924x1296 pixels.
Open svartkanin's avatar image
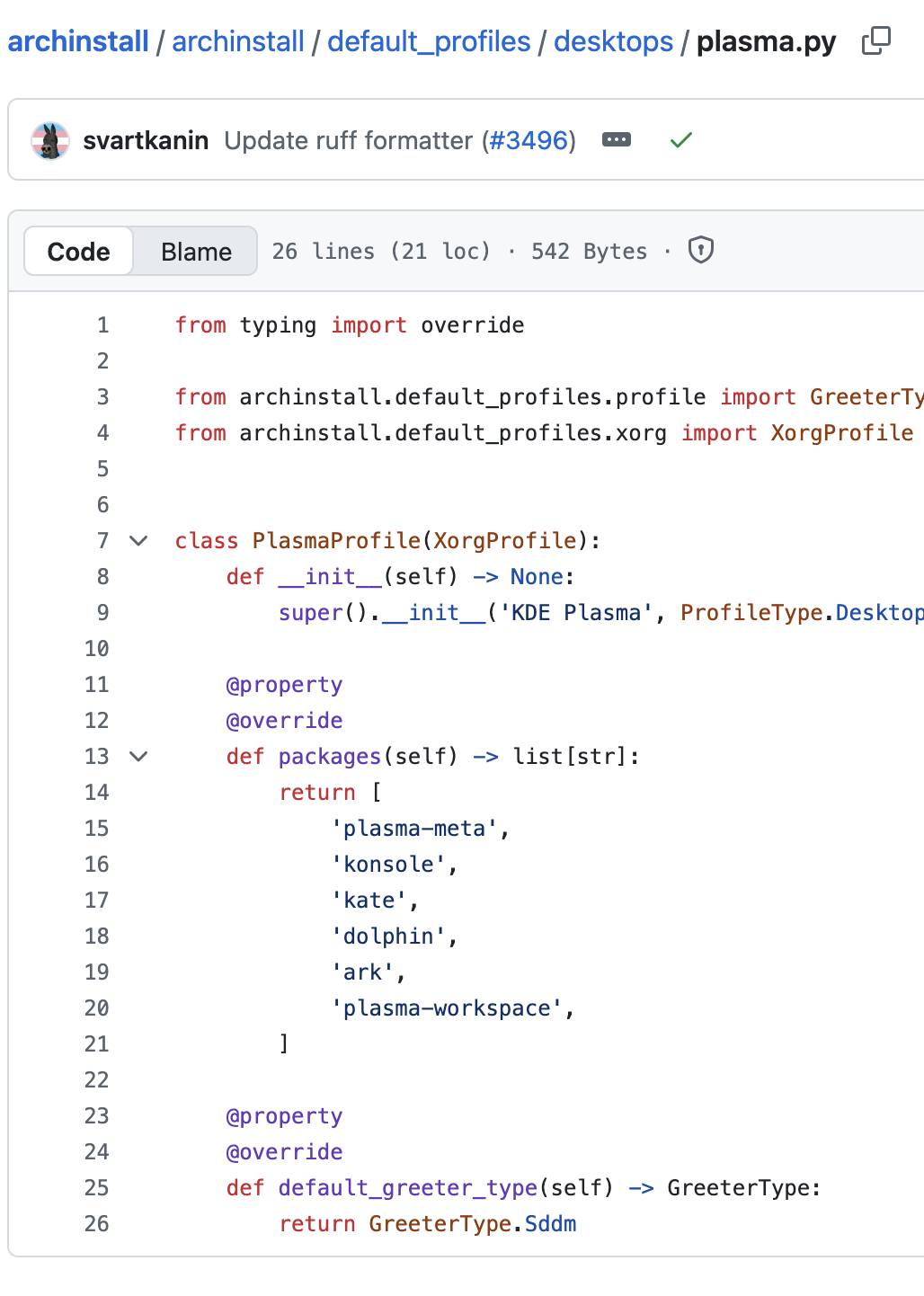pyautogui.click(x=50, y=140)
